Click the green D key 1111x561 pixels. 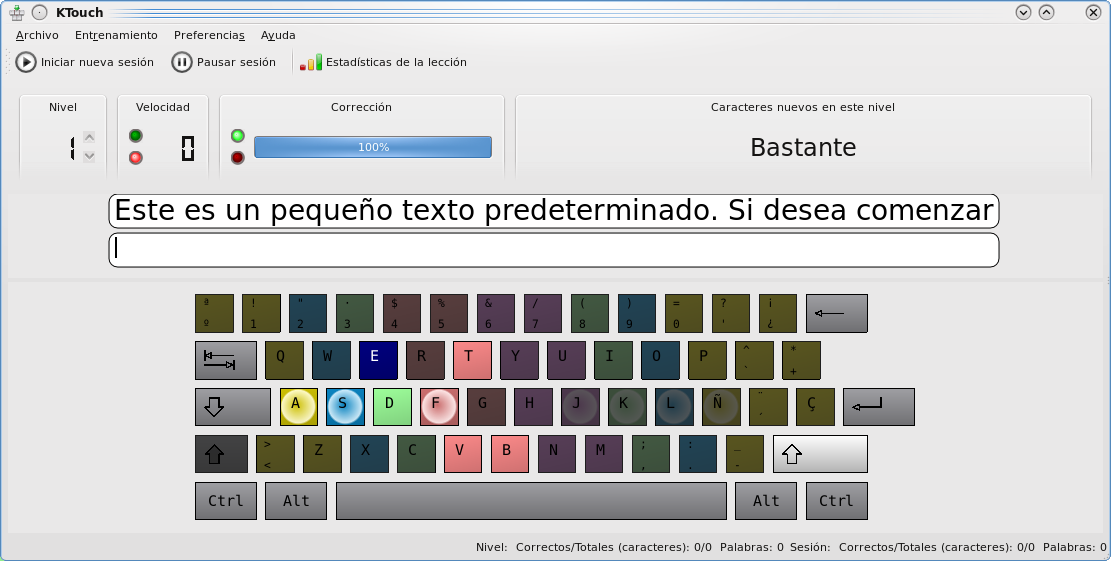(393, 407)
